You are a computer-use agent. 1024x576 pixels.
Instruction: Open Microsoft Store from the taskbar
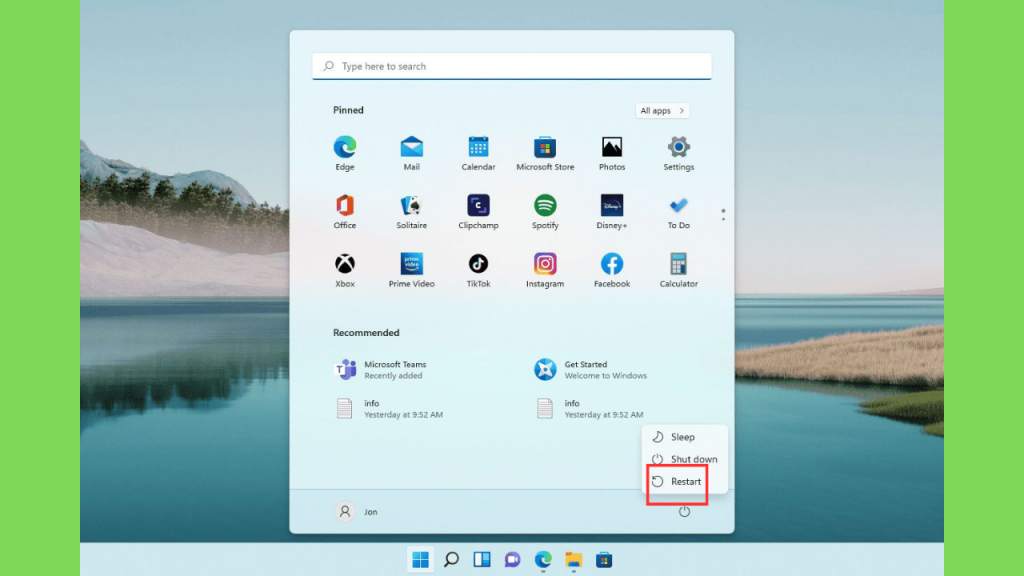coord(604,560)
